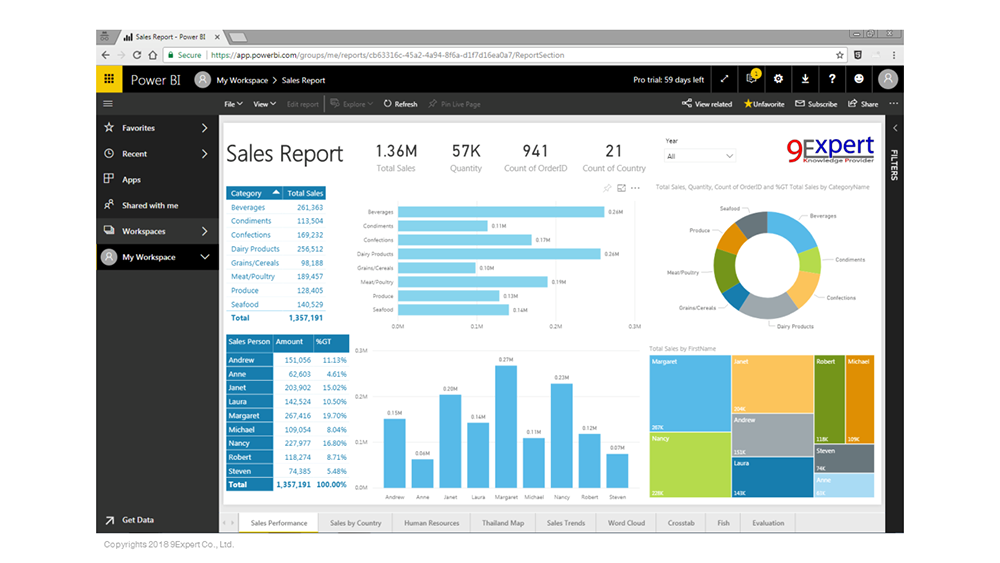The height and width of the screenshot is (563, 1000).
Task: Expand the FILTERS pane chevron
Action: (x=894, y=128)
